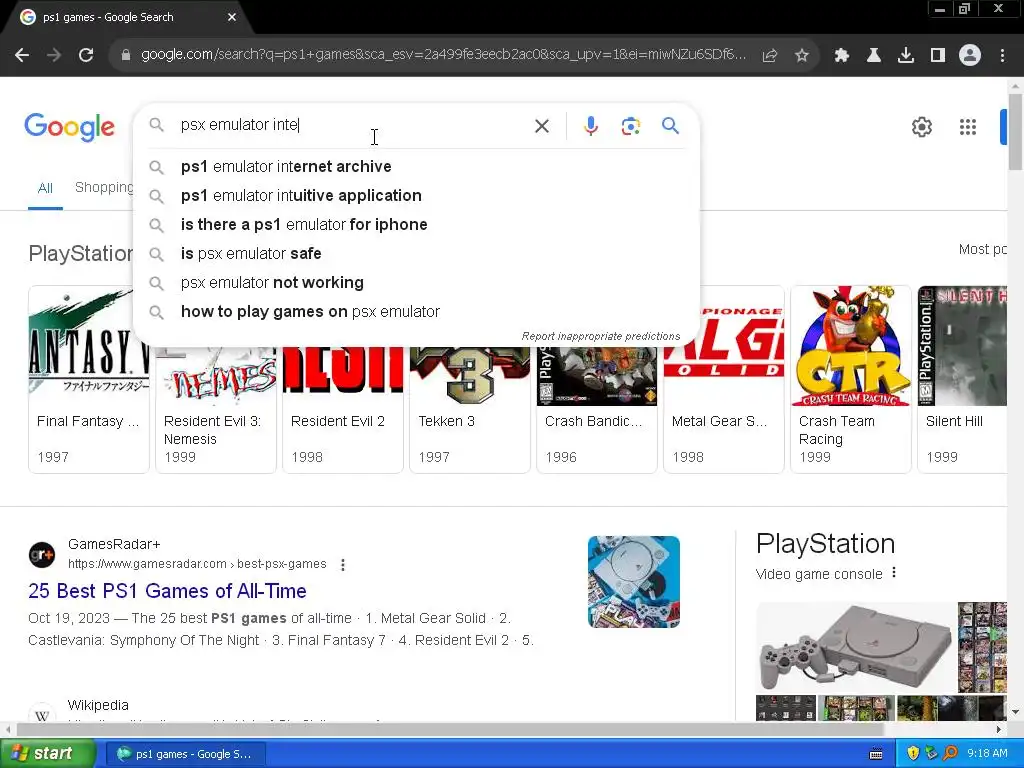Start a voice search with the microphone
Viewport: 1024px width, 768px height.
click(590, 126)
